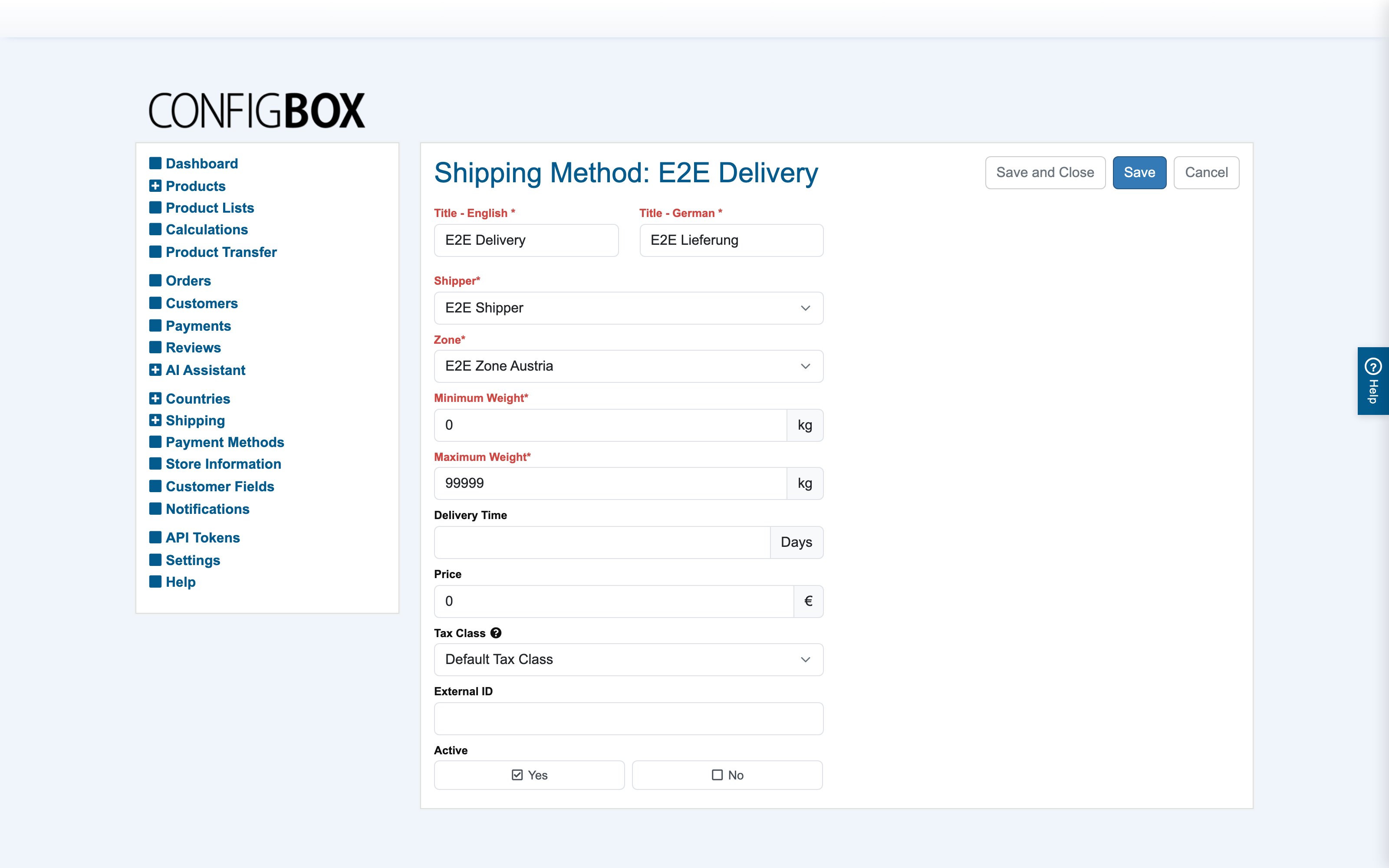The width and height of the screenshot is (1389, 868).
Task: Open Customer Fields in sidebar
Action: [220, 486]
